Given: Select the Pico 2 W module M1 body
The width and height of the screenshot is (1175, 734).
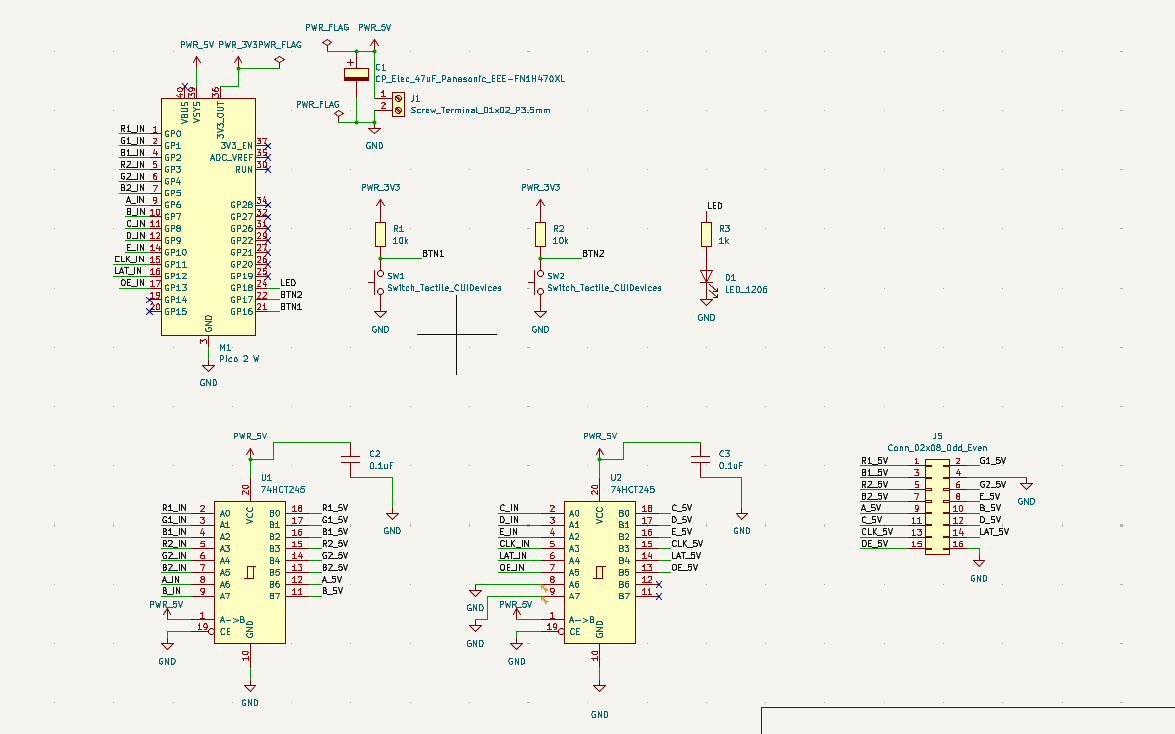Looking at the screenshot, I should click(208, 217).
